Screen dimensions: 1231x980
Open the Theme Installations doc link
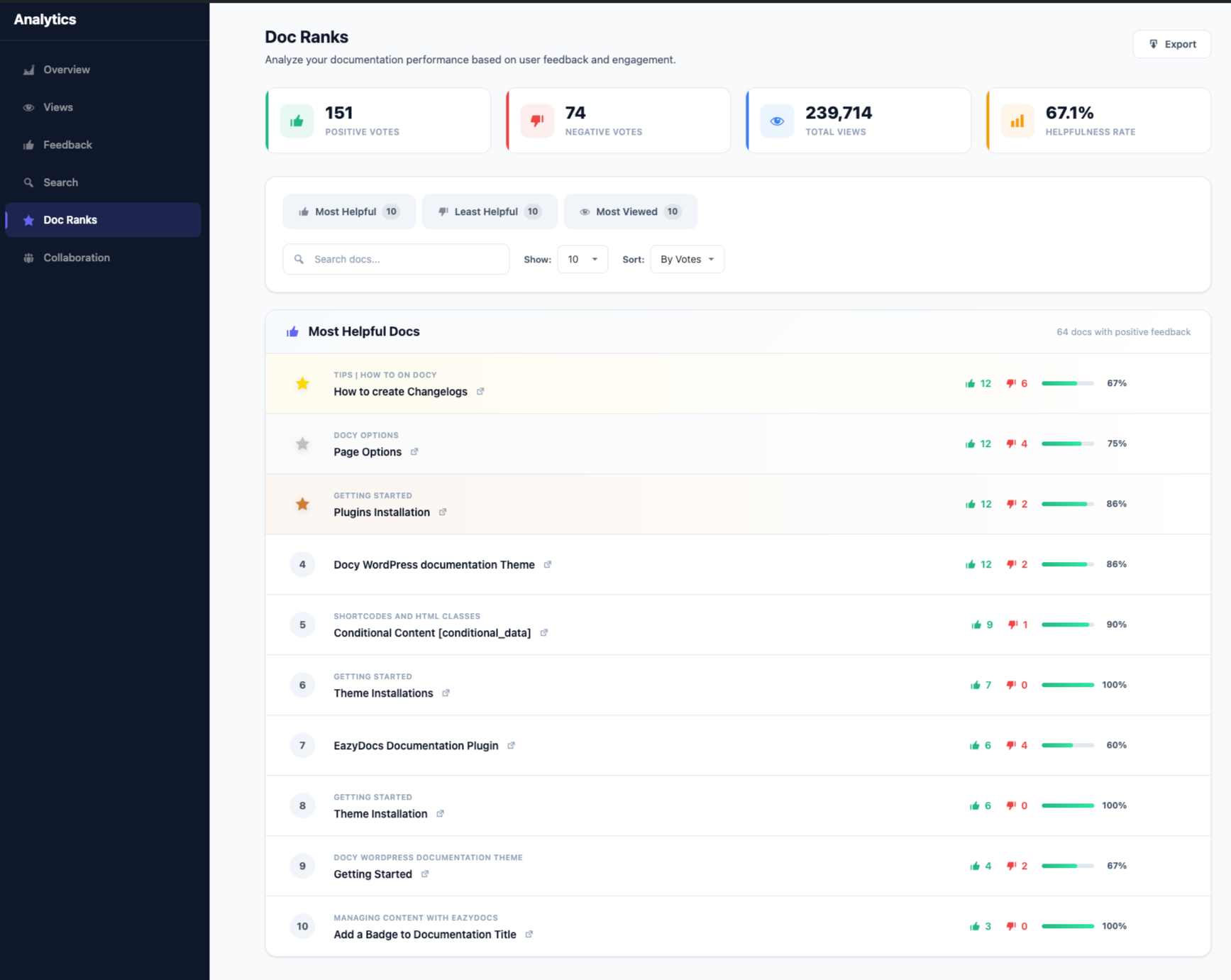(383, 693)
